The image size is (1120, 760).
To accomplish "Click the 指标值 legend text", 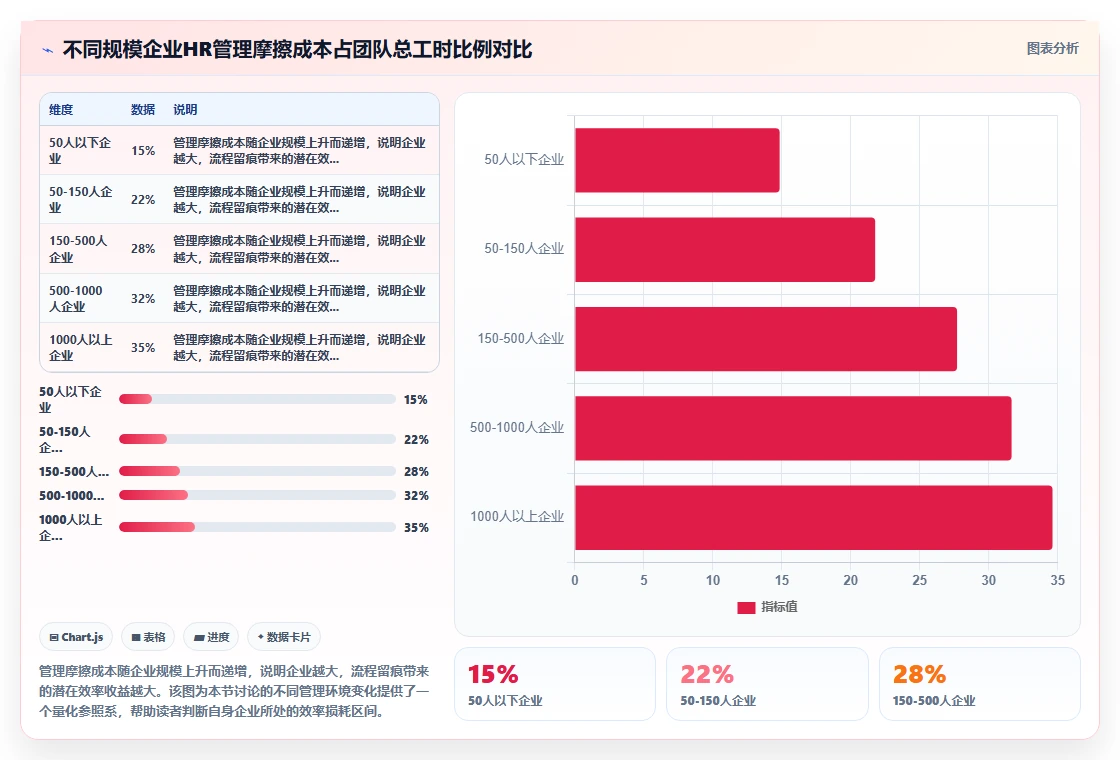I will click(x=779, y=607).
